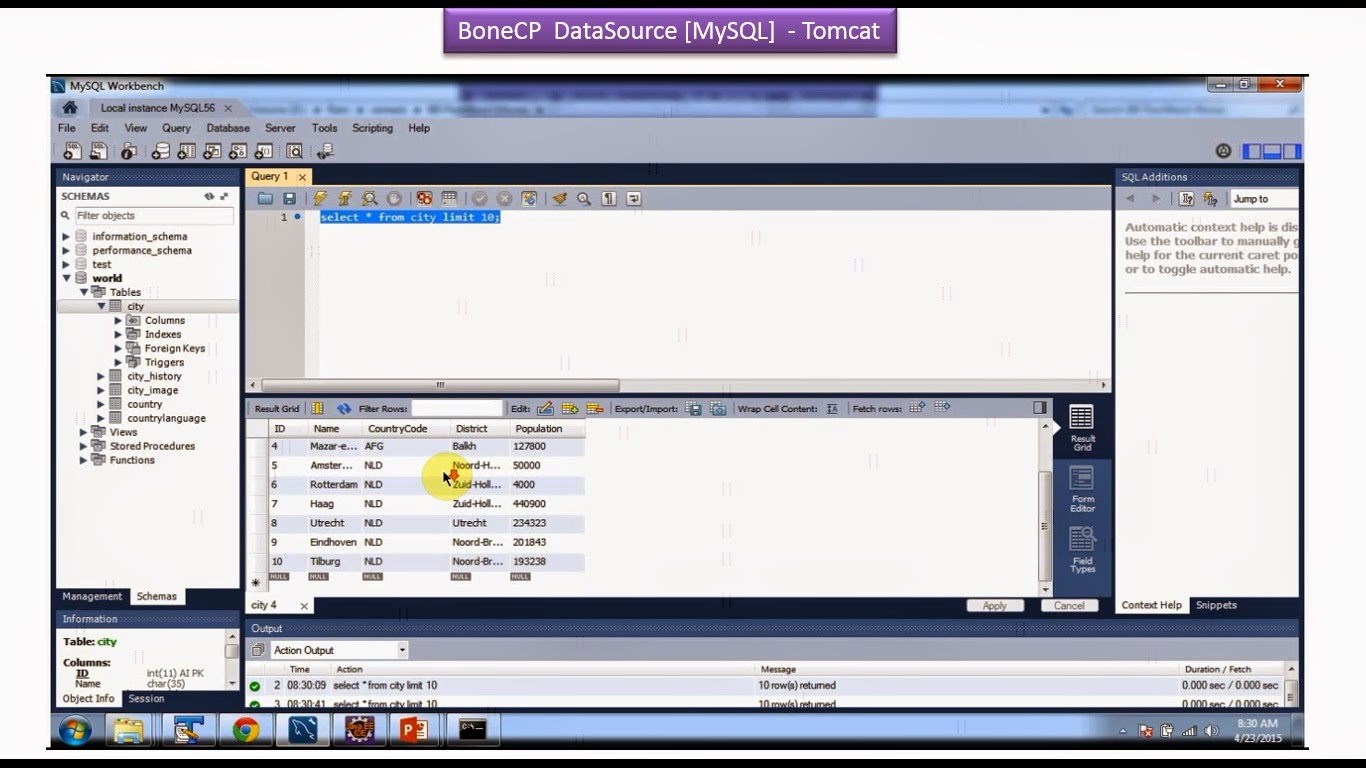Show Field Types panel
Screen dimensions: 1366x768
(1082, 550)
